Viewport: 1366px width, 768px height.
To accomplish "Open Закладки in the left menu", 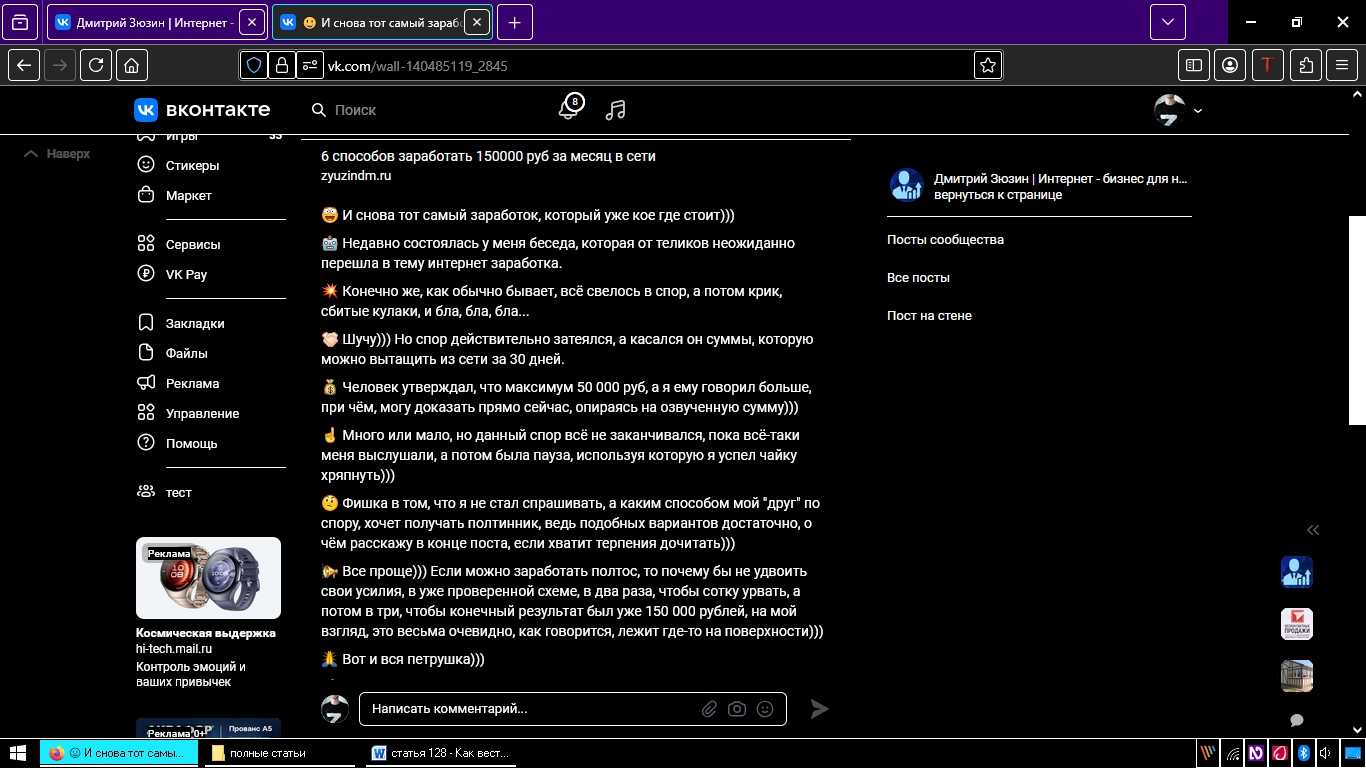I will (x=195, y=323).
